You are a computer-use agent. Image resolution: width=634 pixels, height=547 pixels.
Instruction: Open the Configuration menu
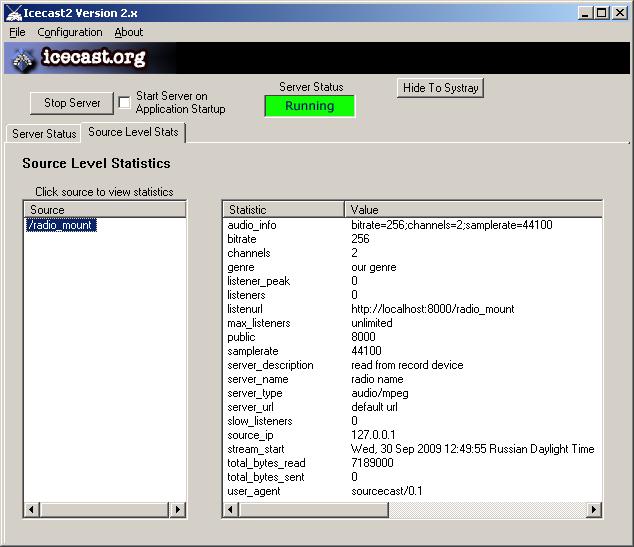pyautogui.click(x=70, y=32)
